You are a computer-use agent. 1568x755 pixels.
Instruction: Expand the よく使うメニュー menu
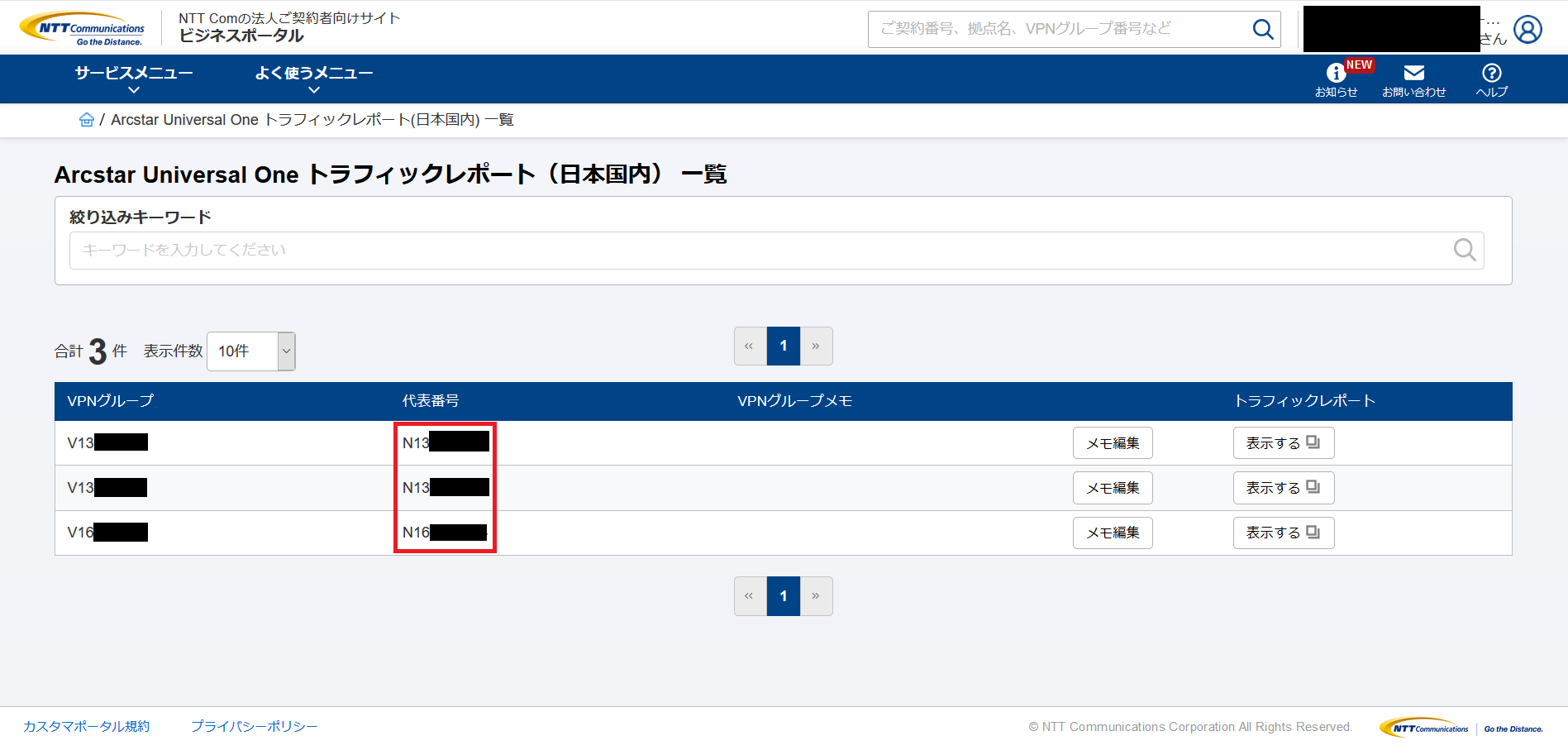click(314, 79)
